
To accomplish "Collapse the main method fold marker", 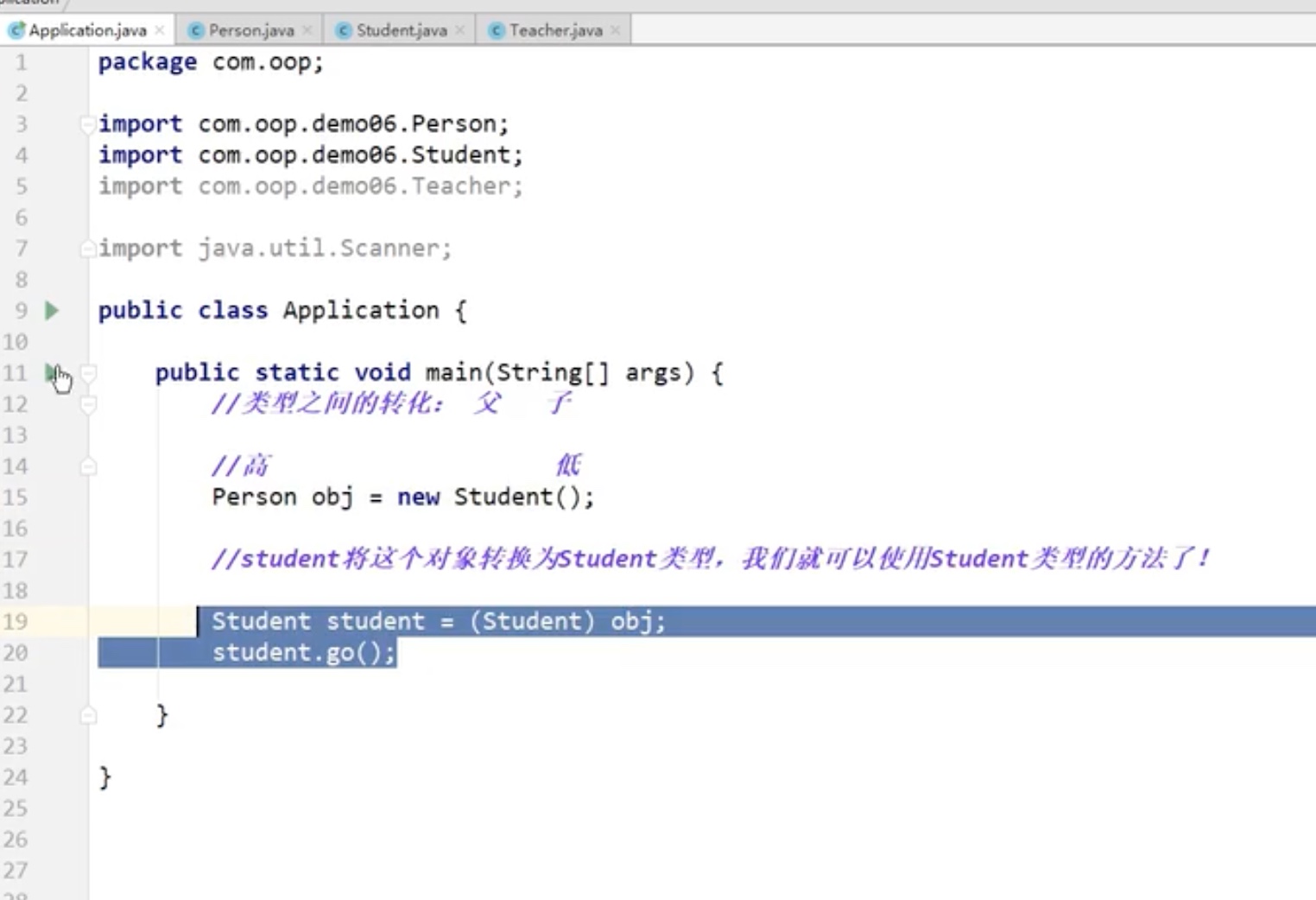I will click(x=88, y=373).
